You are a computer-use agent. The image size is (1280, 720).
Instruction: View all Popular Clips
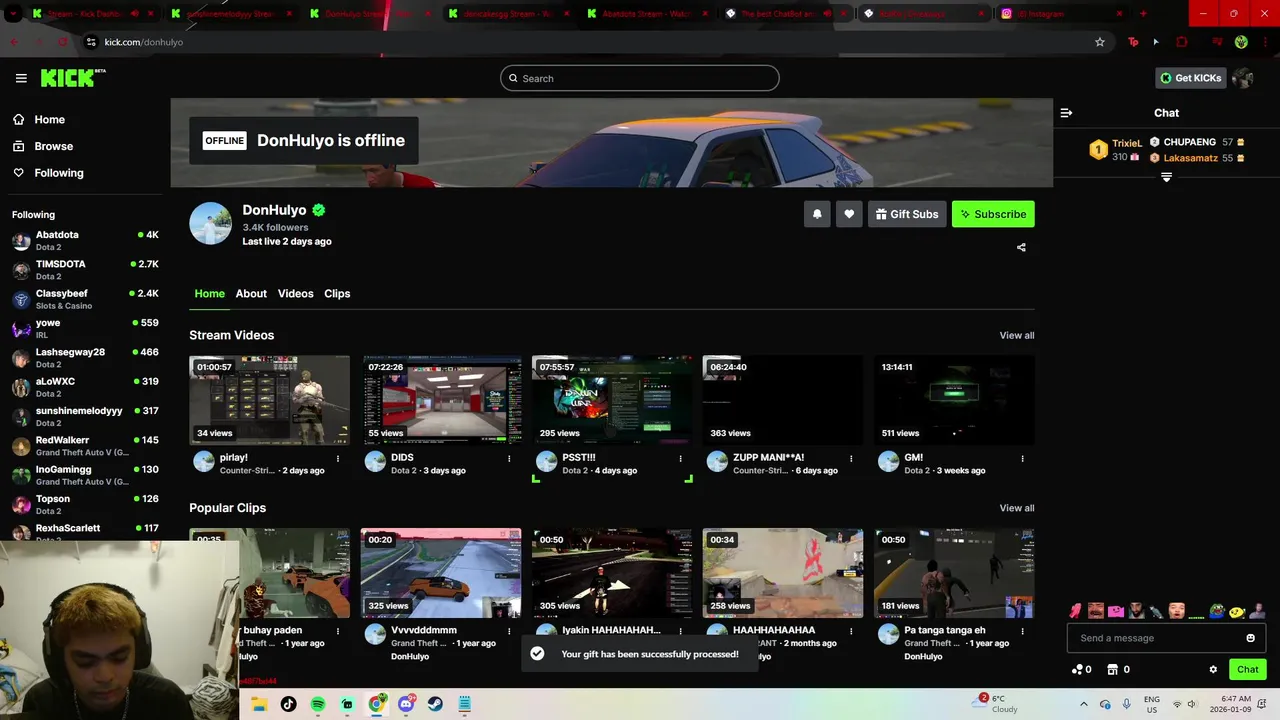click(x=1017, y=508)
